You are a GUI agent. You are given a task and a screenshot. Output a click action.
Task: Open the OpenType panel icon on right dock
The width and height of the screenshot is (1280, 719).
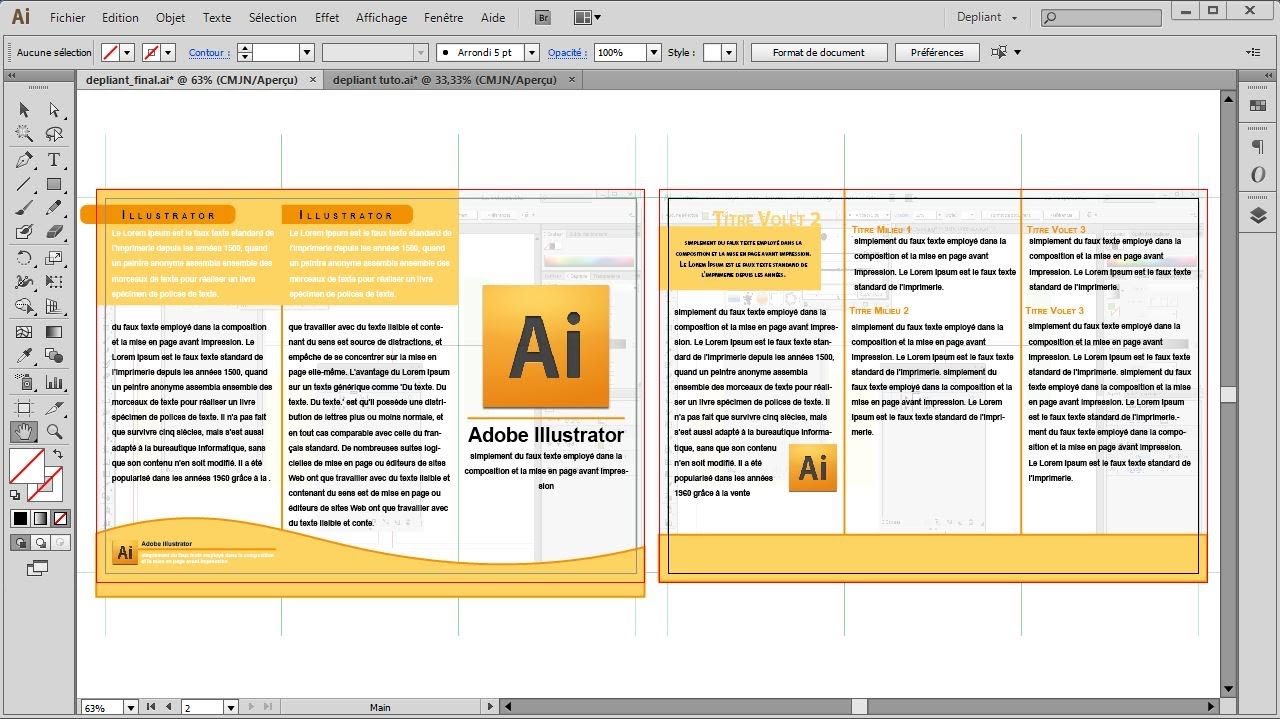pos(1258,175)
